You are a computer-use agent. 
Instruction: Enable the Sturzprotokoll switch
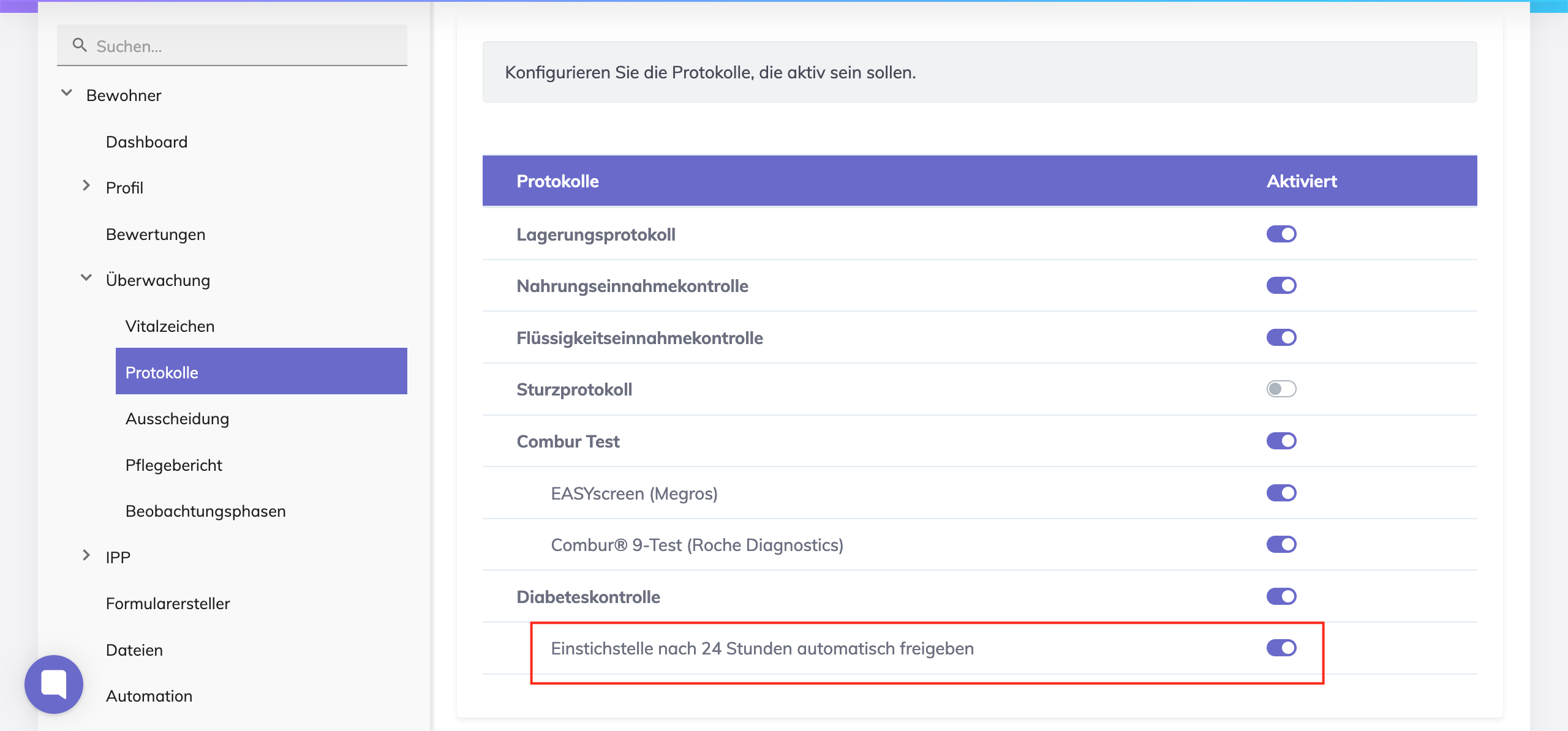pyautogui.click(x=1281, y=389)
